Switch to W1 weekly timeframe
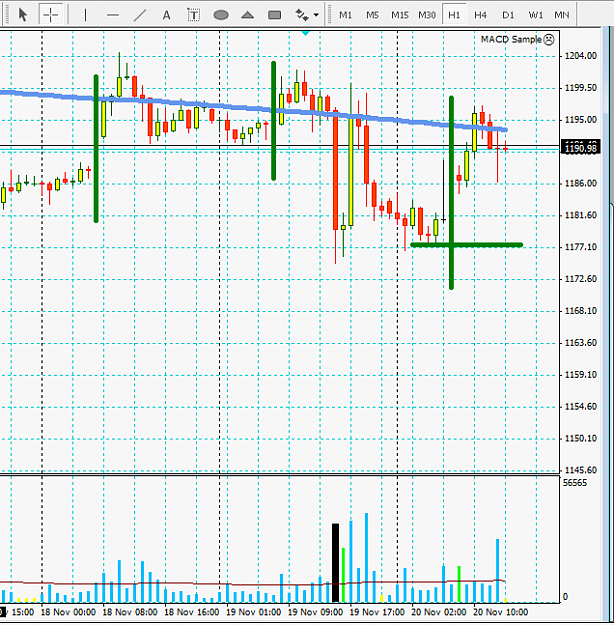This screenshot has width=614, height=625. tap(535, 15)
